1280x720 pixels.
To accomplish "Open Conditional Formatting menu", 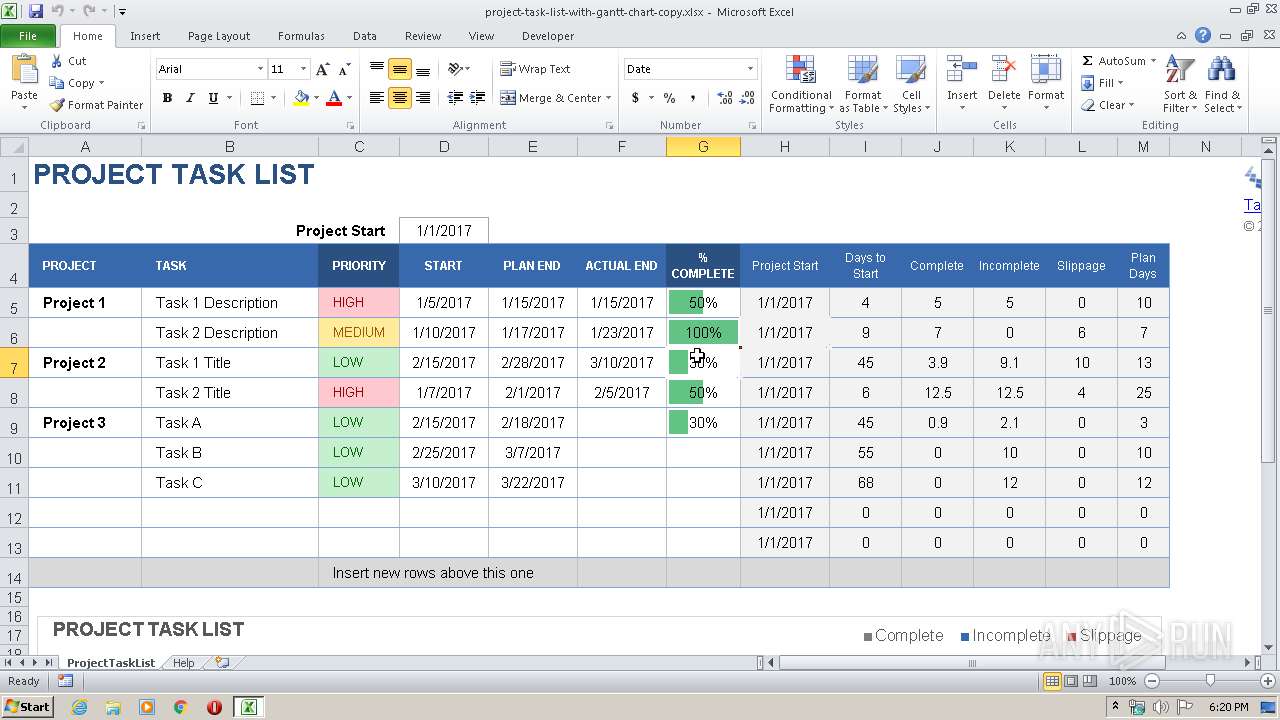I will (801, 84).
